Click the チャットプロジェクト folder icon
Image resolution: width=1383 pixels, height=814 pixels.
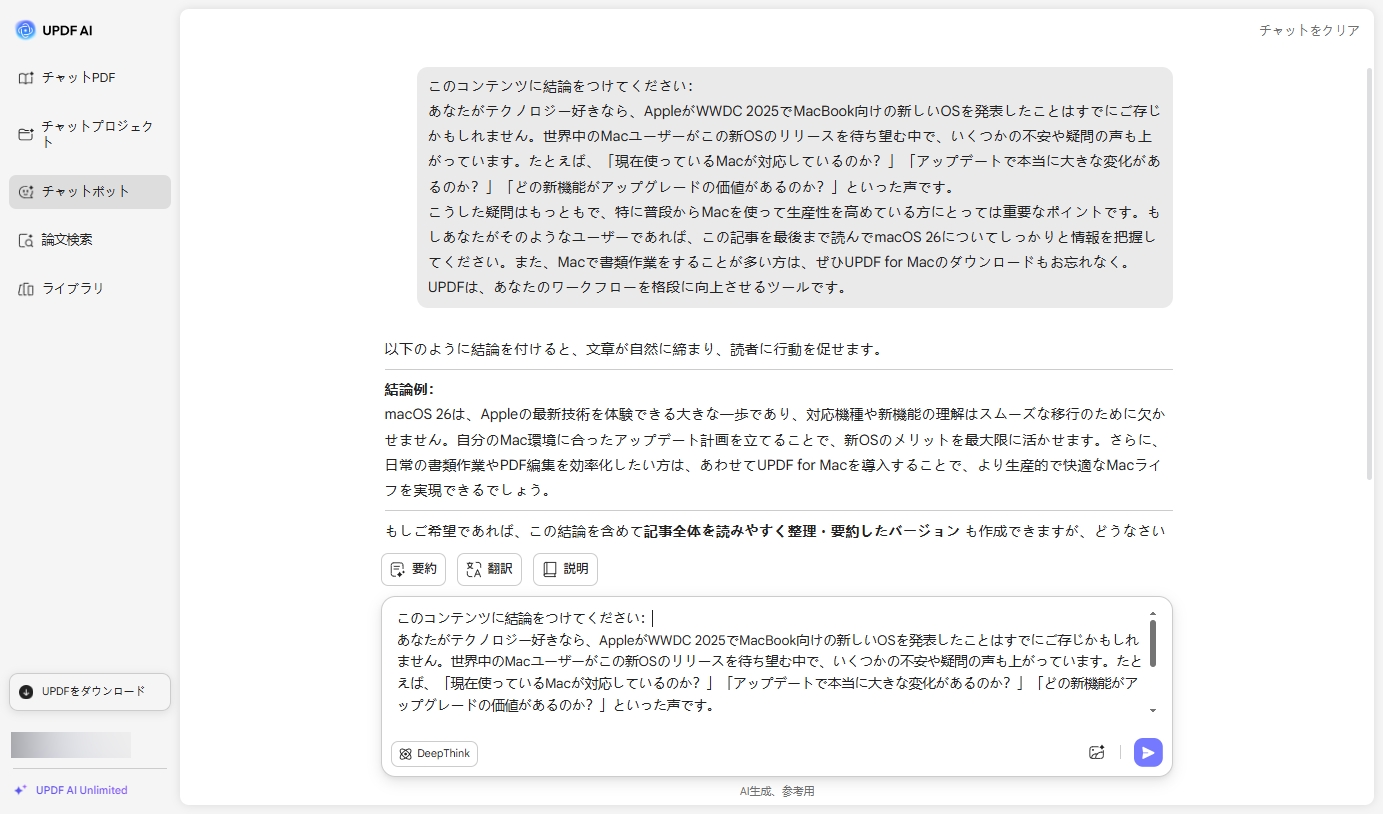(x=26, y=134)
